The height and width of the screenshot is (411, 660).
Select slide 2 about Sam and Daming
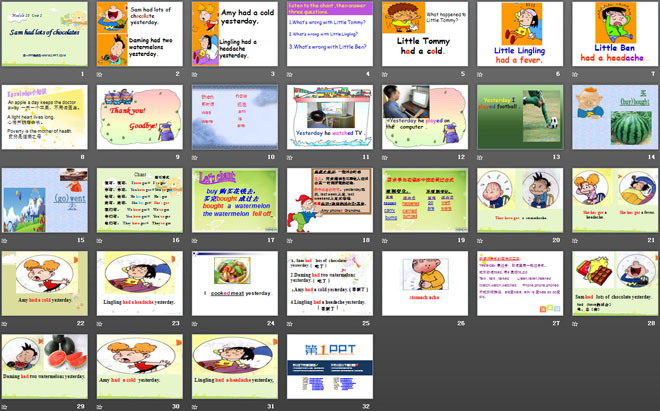click(140, 34)
